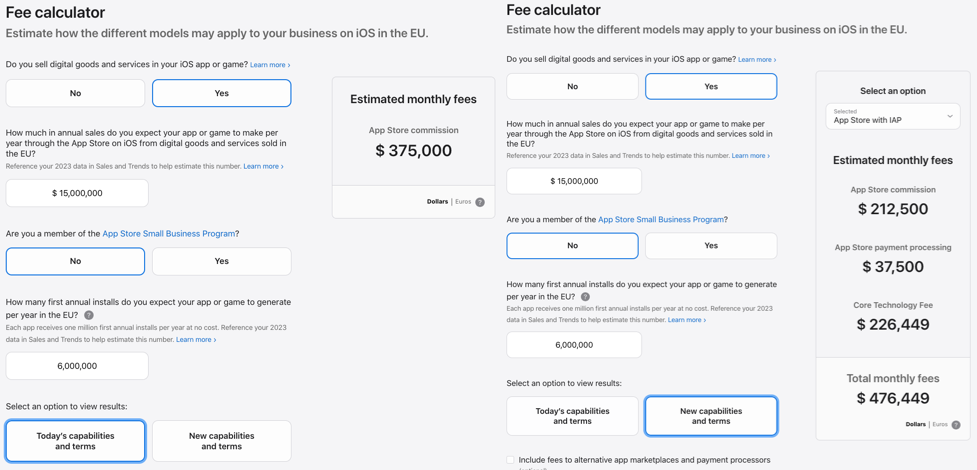Select 'New capabilities and terms' in left calculator
This screenshot has width=977, height=470.
click(x=221, y=441)
